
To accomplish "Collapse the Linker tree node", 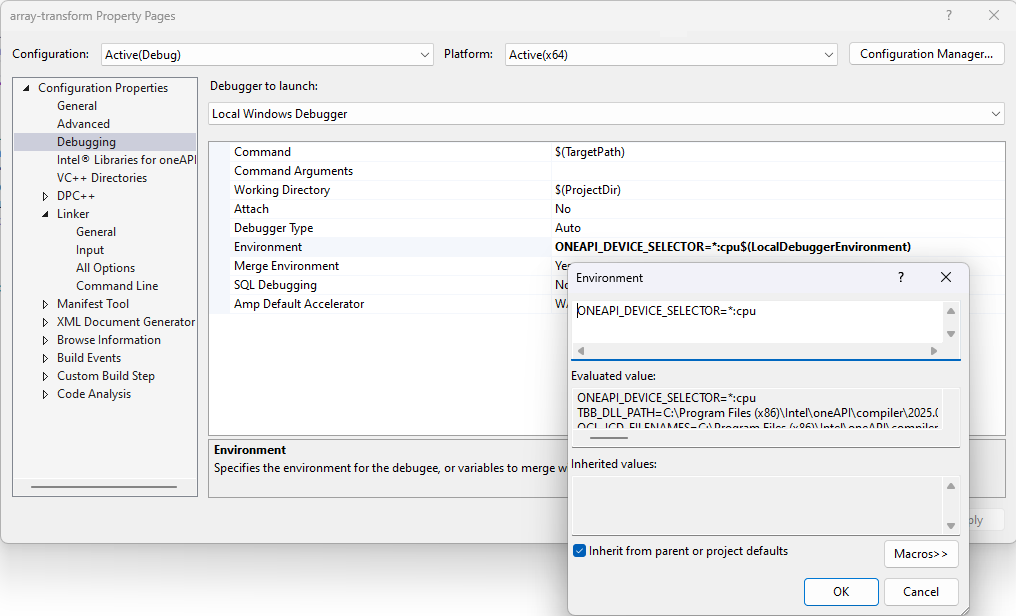I will (x=45, y=214).
